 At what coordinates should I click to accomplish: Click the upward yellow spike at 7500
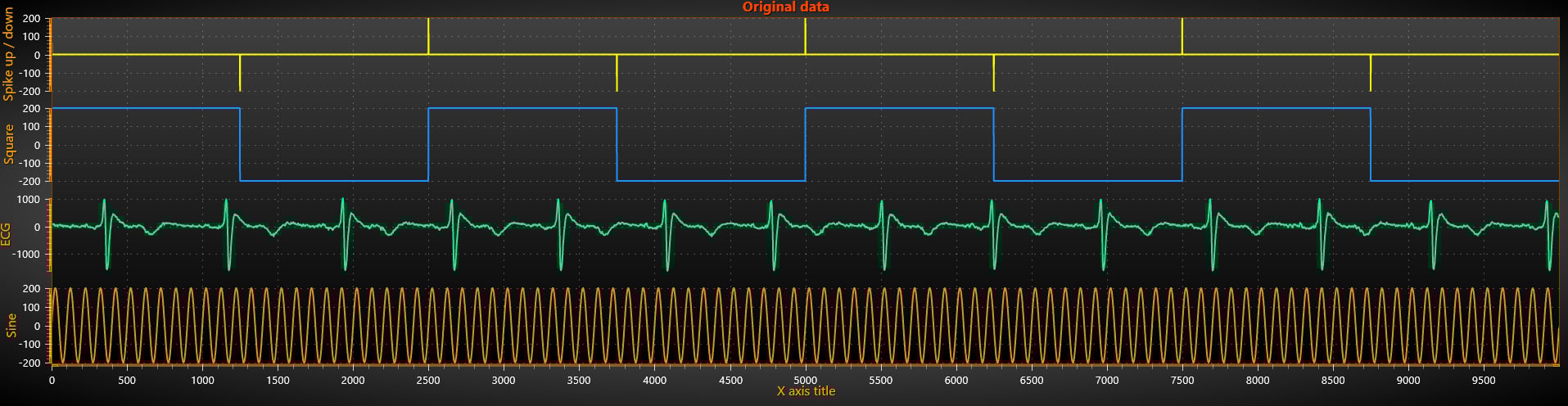click(x=1182, y=36)
